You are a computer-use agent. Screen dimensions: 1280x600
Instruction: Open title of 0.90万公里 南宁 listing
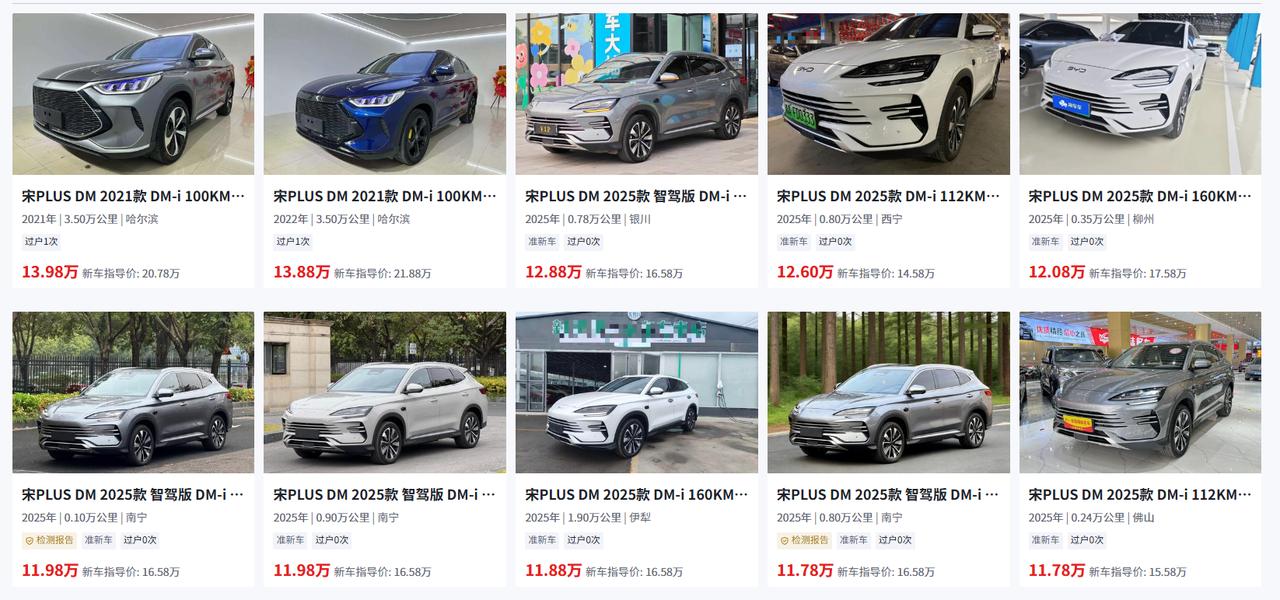[x=385, y=495]
